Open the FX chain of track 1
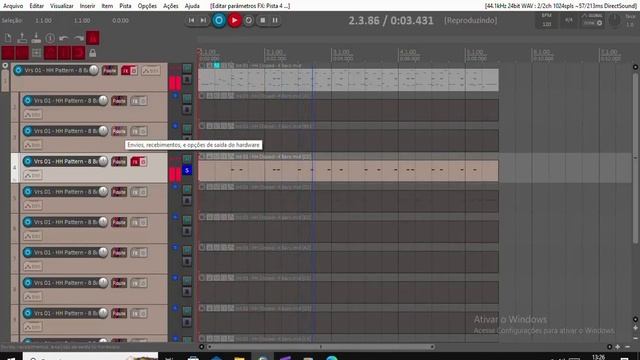Screen dimensions: 640x360 click(x=125, y=71)
